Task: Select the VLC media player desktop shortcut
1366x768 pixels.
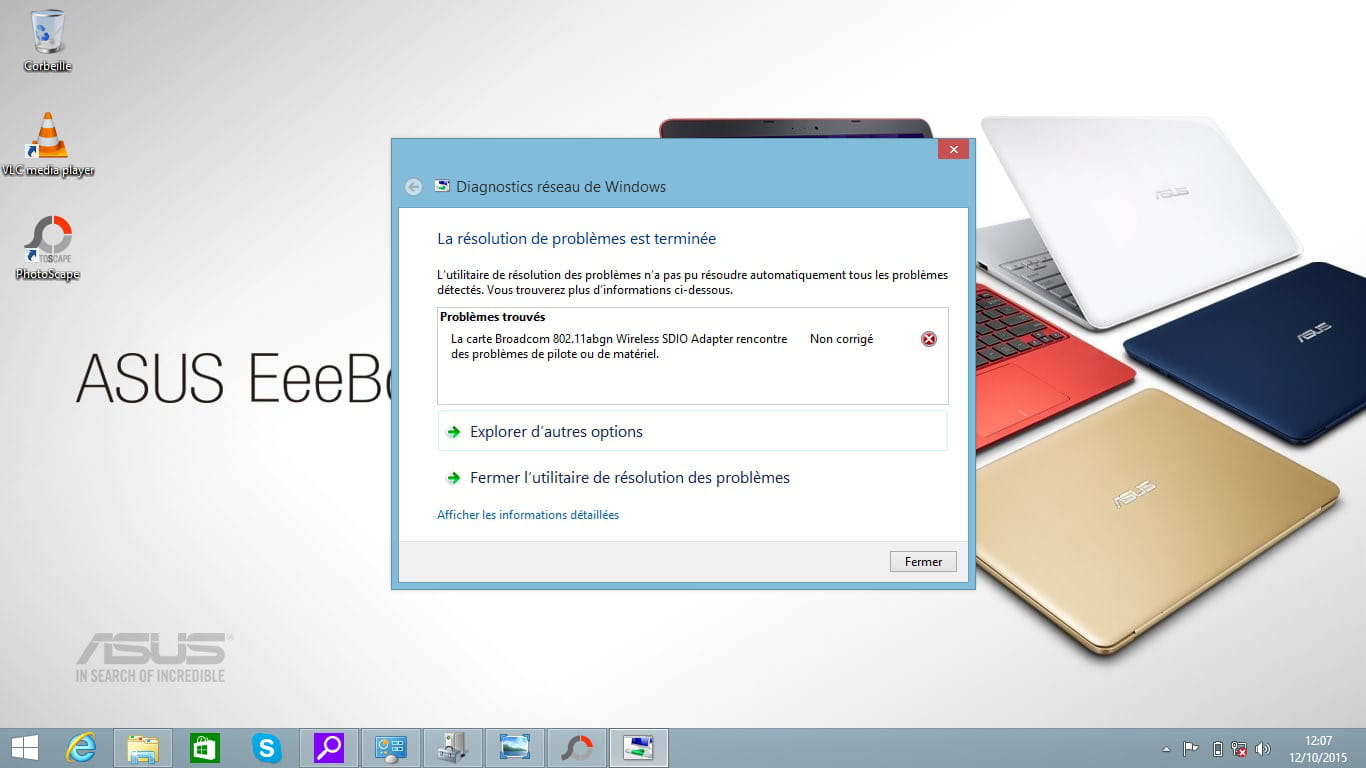Action: tap(48, 144)
